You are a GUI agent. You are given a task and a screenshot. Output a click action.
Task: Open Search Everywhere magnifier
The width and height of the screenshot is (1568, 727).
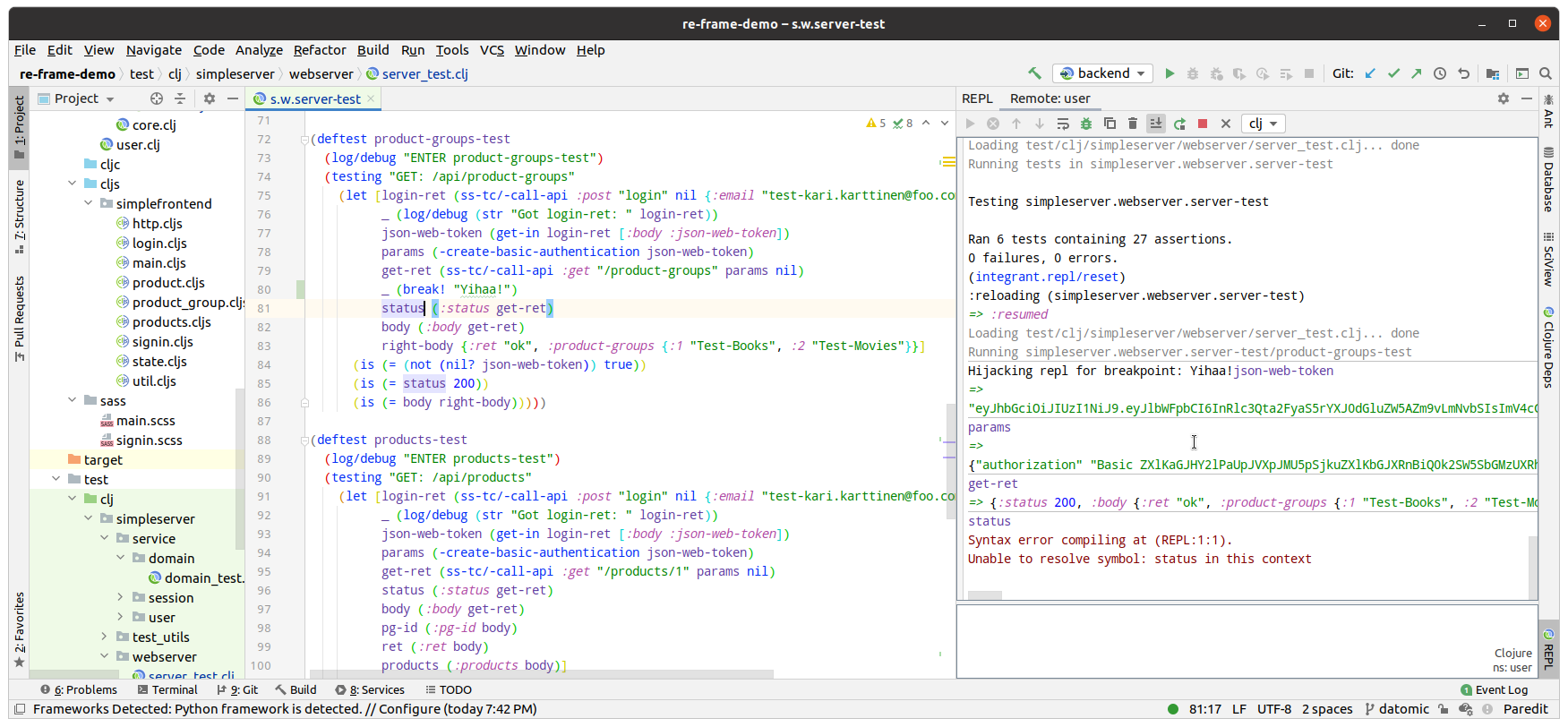pos(1546,73)
